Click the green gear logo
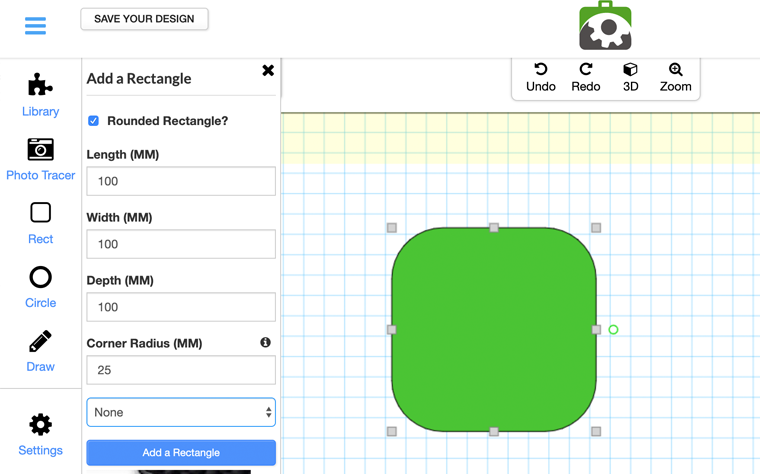 click(x=605, y=25)
